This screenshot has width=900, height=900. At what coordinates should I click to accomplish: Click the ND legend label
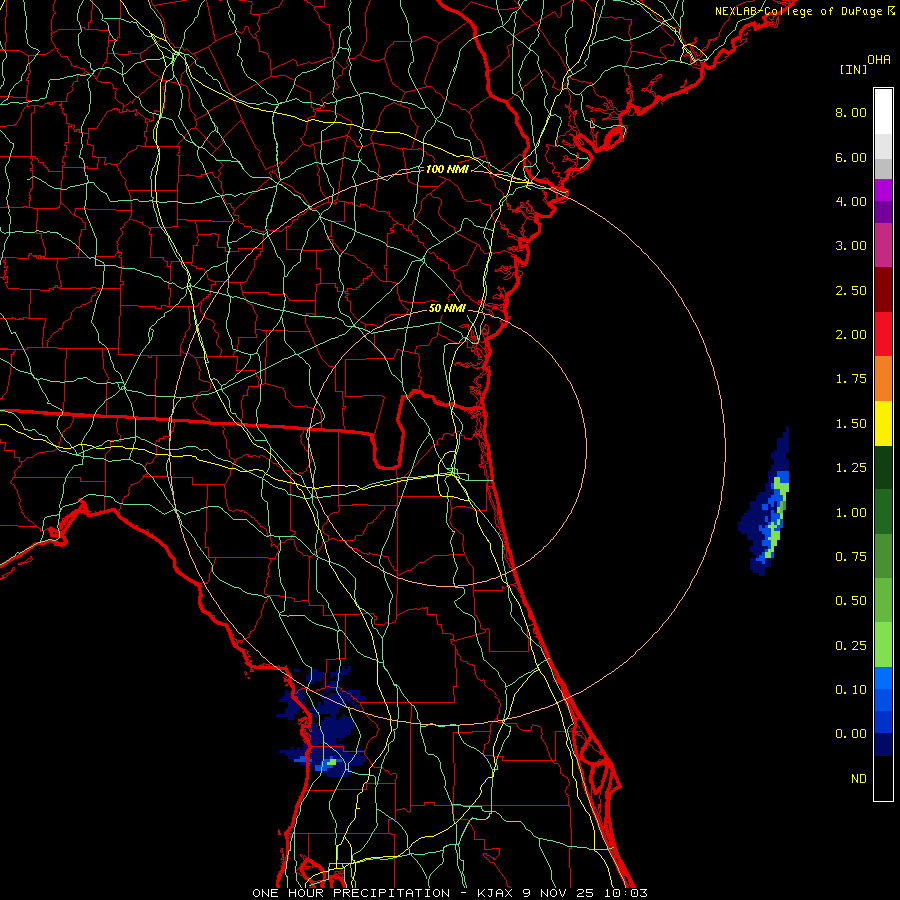(x=859, y=779)
